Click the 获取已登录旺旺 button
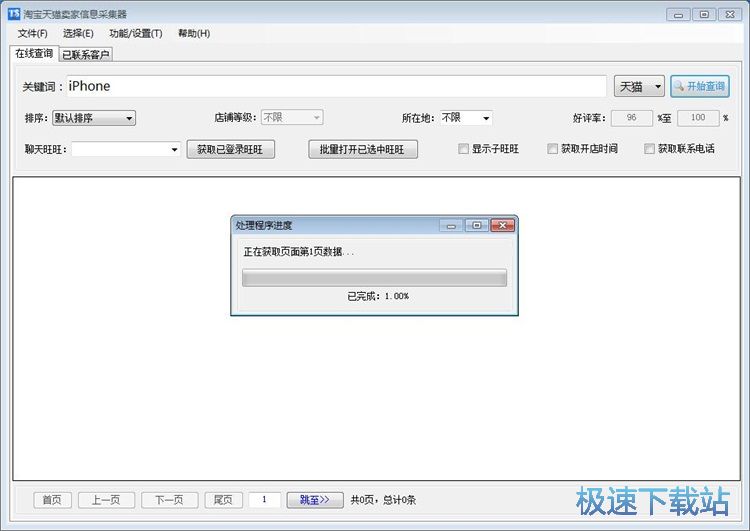Viewport: 750px width, 531px height. point(231,149)
